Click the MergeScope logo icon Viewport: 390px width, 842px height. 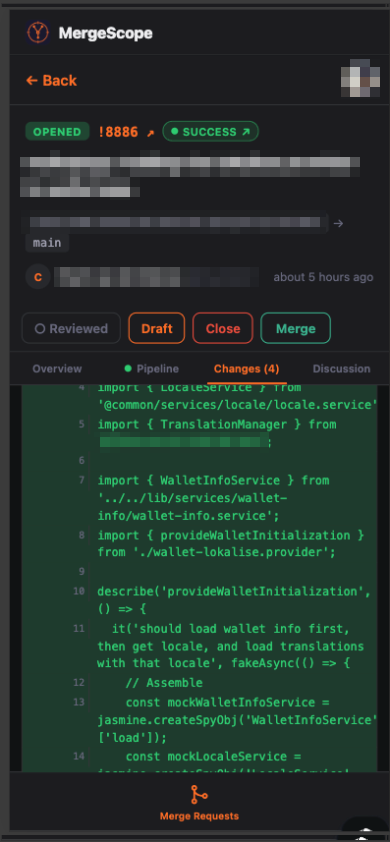(x=38, y=33)
